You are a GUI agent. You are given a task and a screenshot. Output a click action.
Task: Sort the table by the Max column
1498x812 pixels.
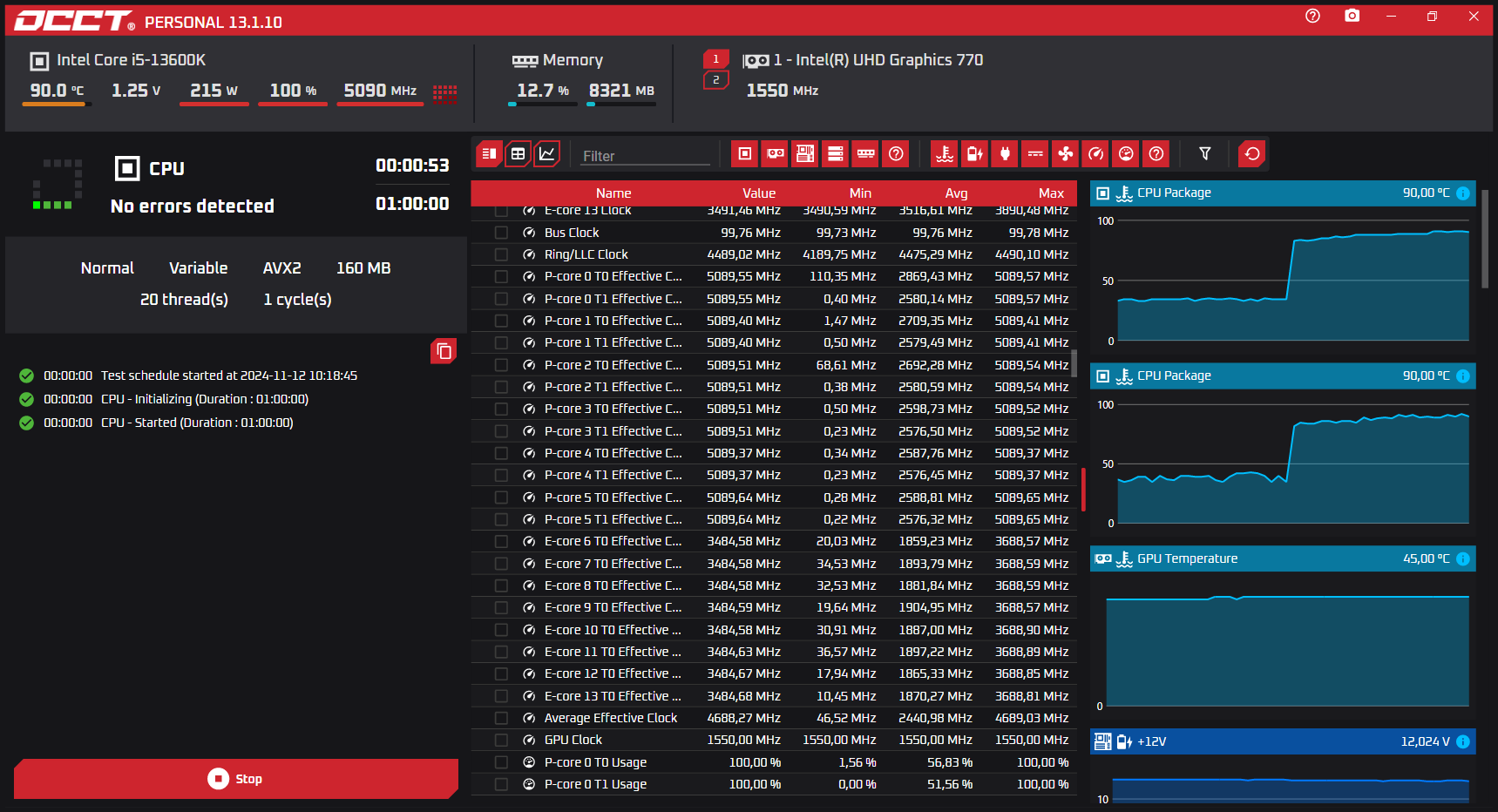1051,193
